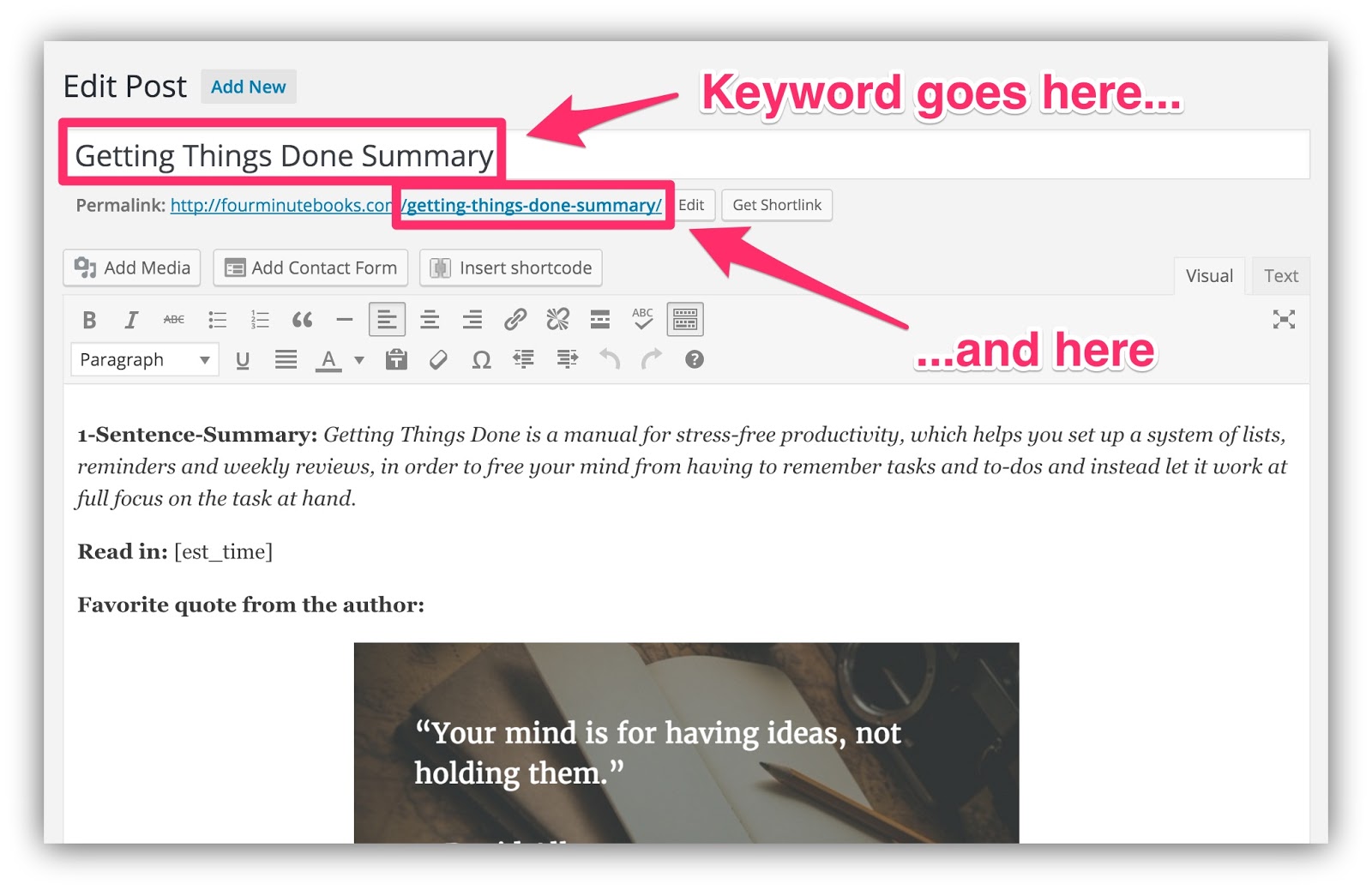Increase the paragraph indent
The height and width of the screenshot is (890, 1372).
567,360
